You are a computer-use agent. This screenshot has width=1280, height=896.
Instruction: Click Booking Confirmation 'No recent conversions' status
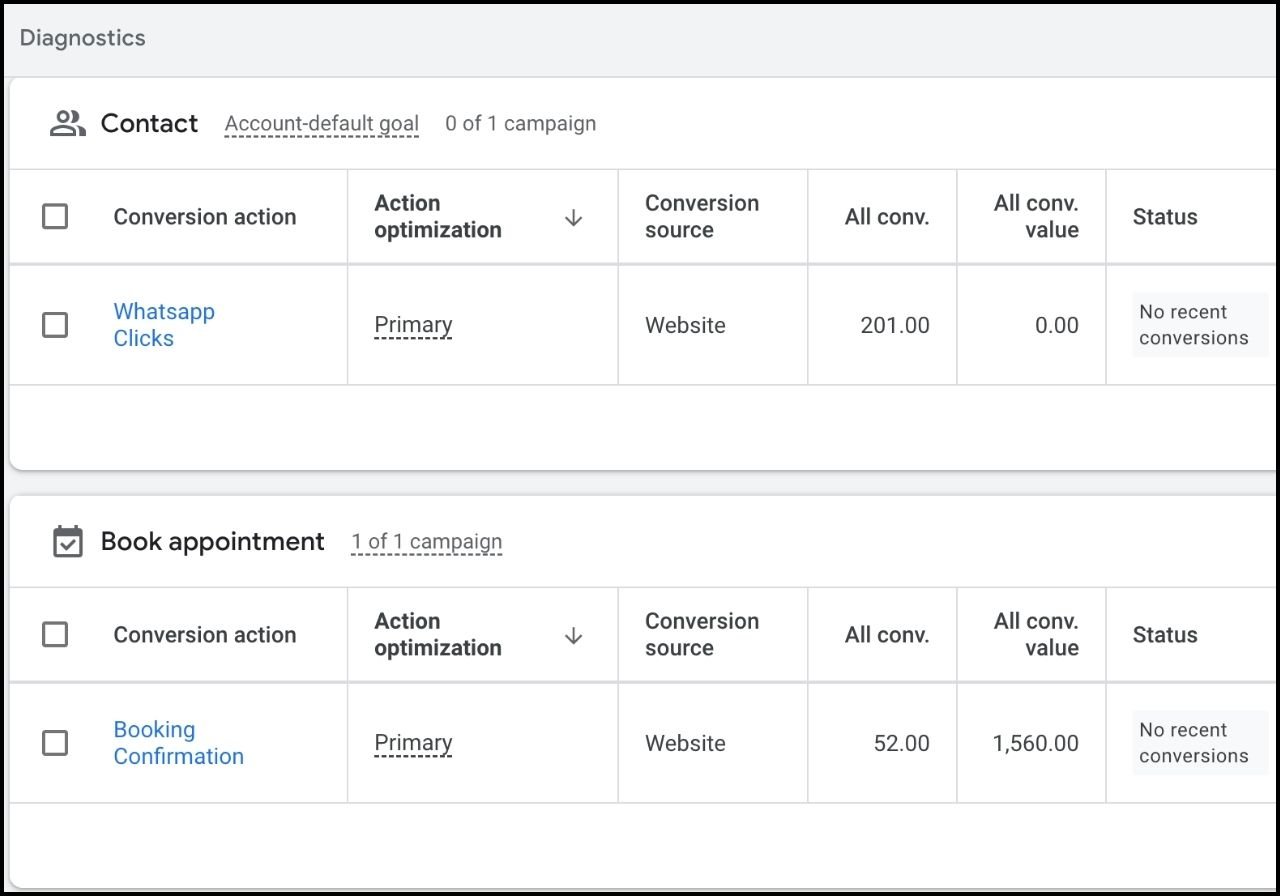[x=1193, y=743]
